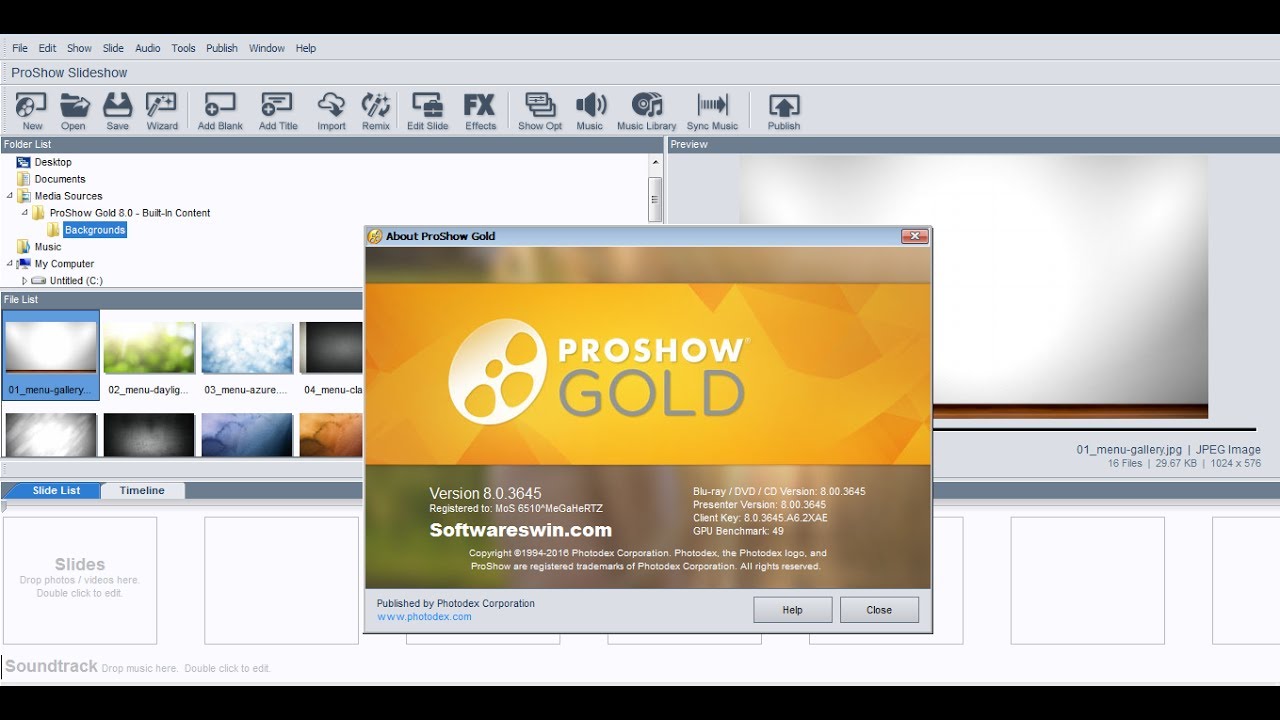Screen dimensions: 1280x720
Task: Click the Sync Music icon
Action: pos(712,111)
